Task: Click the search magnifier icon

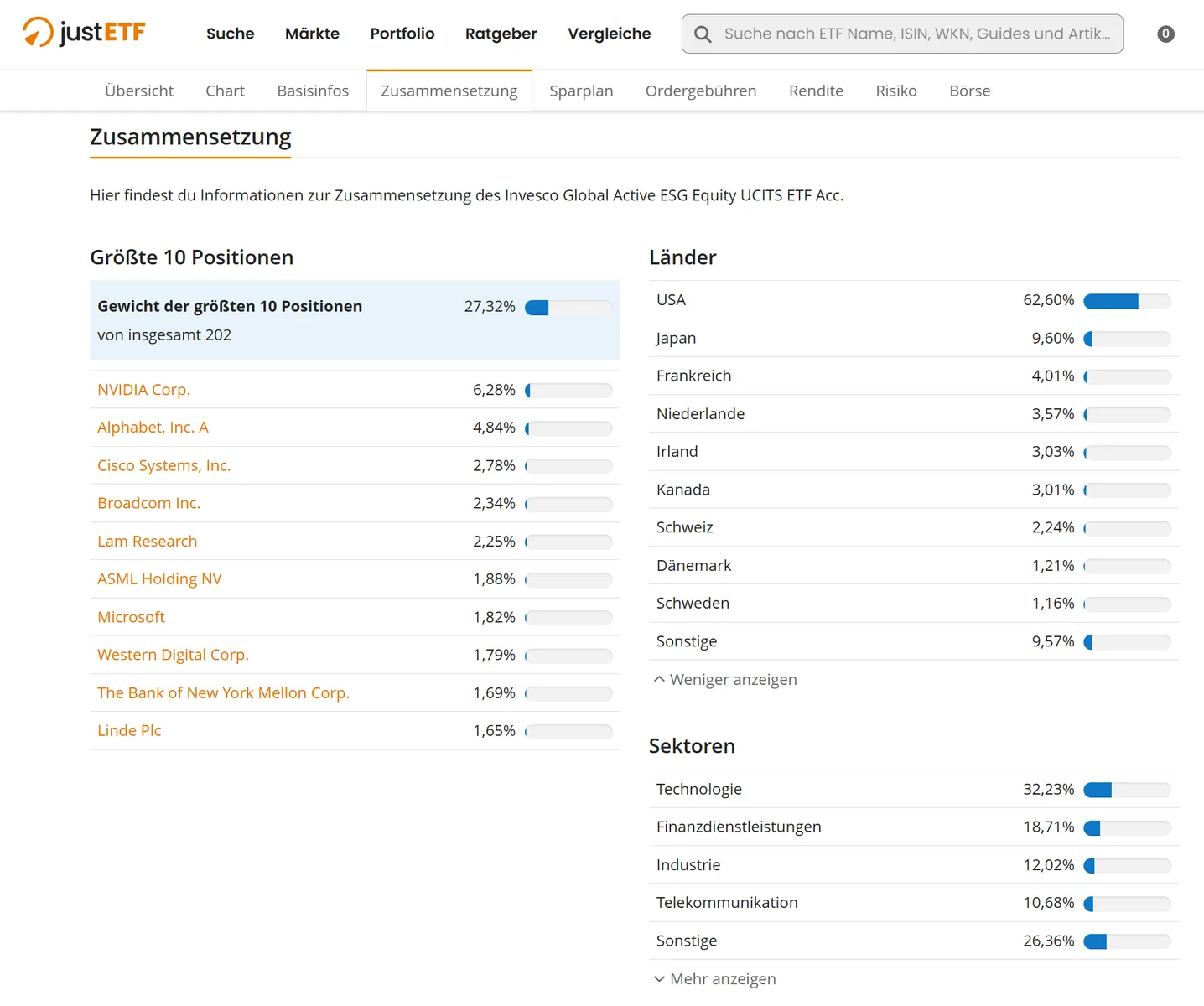Action: tap(703, 34)
